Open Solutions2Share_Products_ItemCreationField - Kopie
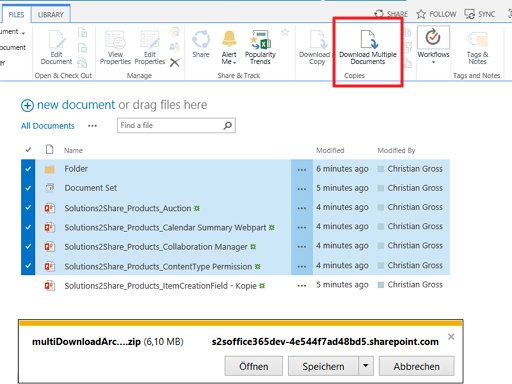Image resolution: width=512 pixels, height=384 pixels. 160,286
